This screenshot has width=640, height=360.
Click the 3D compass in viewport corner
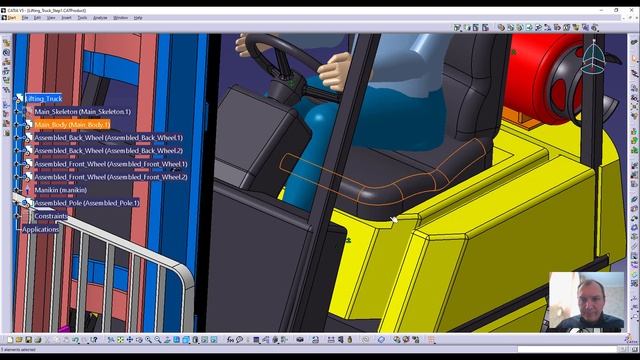click(x=594, y=57)
